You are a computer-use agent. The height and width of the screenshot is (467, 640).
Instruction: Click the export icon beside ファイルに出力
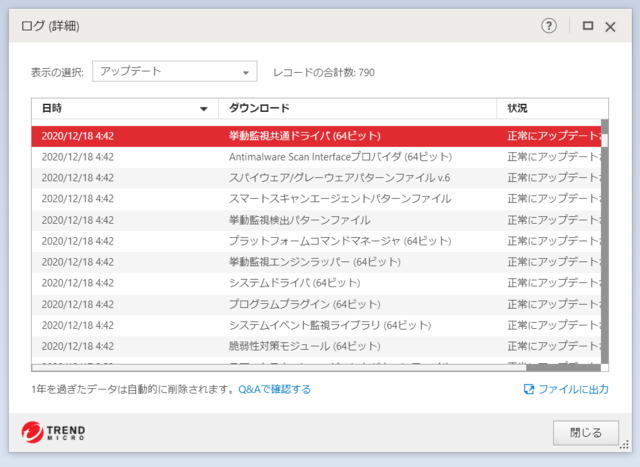tap(529, 389)
